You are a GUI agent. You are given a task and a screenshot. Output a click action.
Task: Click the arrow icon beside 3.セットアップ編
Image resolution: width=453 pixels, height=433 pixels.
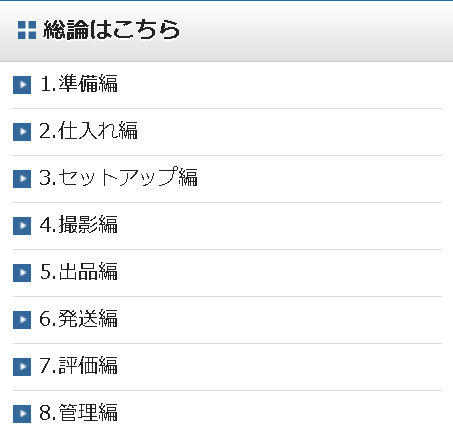pos(22,179)
